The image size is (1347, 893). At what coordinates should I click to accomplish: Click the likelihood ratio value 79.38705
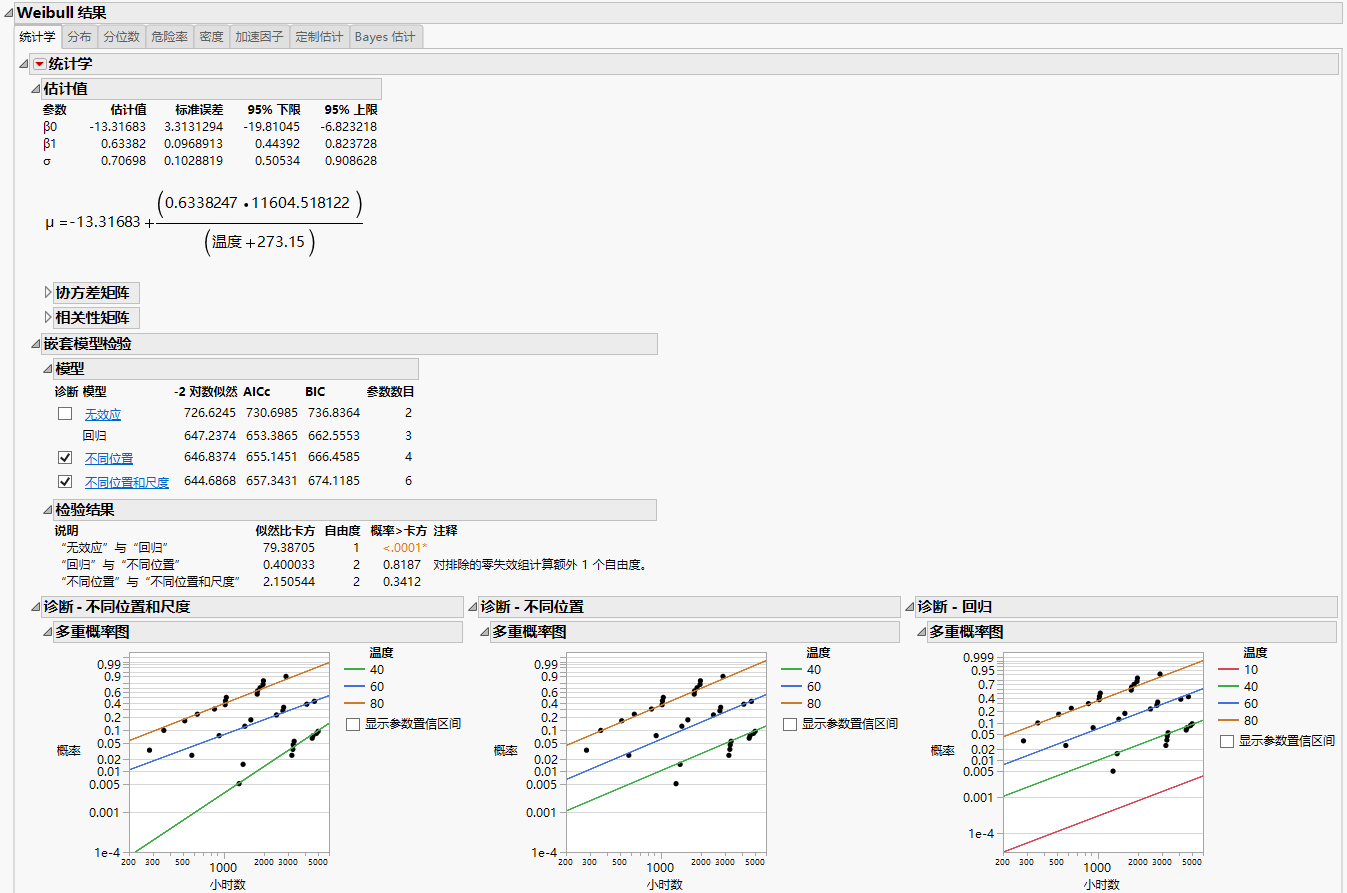291,548
